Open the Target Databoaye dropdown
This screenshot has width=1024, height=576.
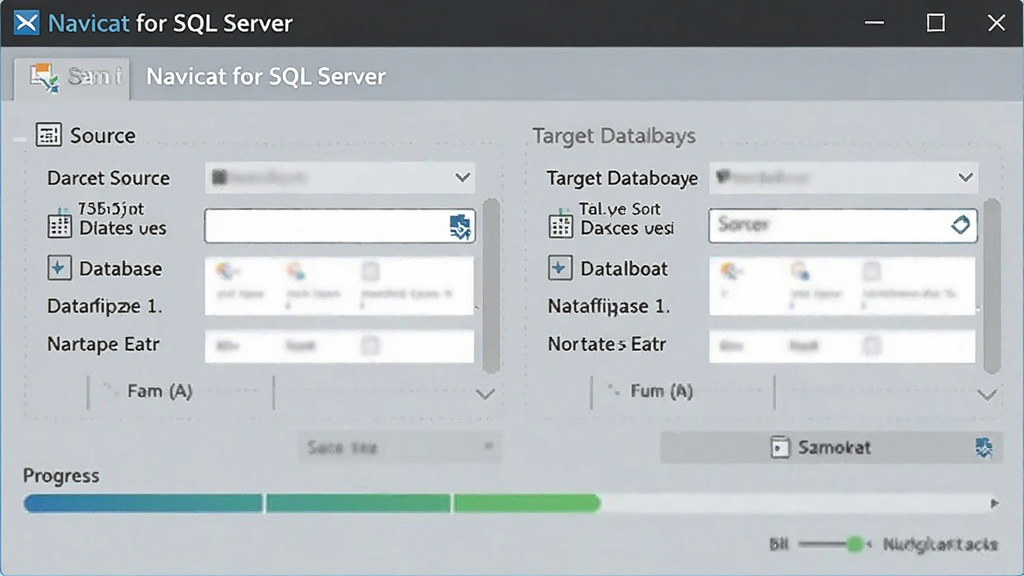pyautogui.click(x=843, y=178)
